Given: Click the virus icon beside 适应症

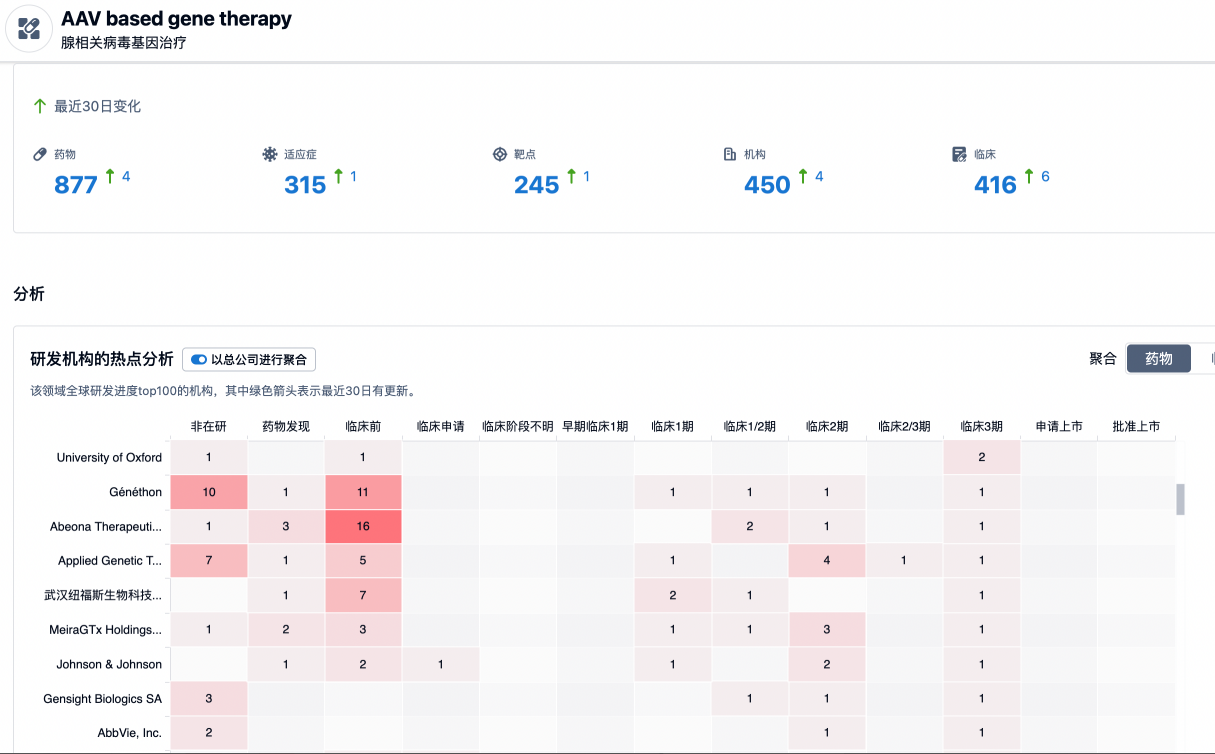Looking at the screenshot, I should click(x=270, y=154).
